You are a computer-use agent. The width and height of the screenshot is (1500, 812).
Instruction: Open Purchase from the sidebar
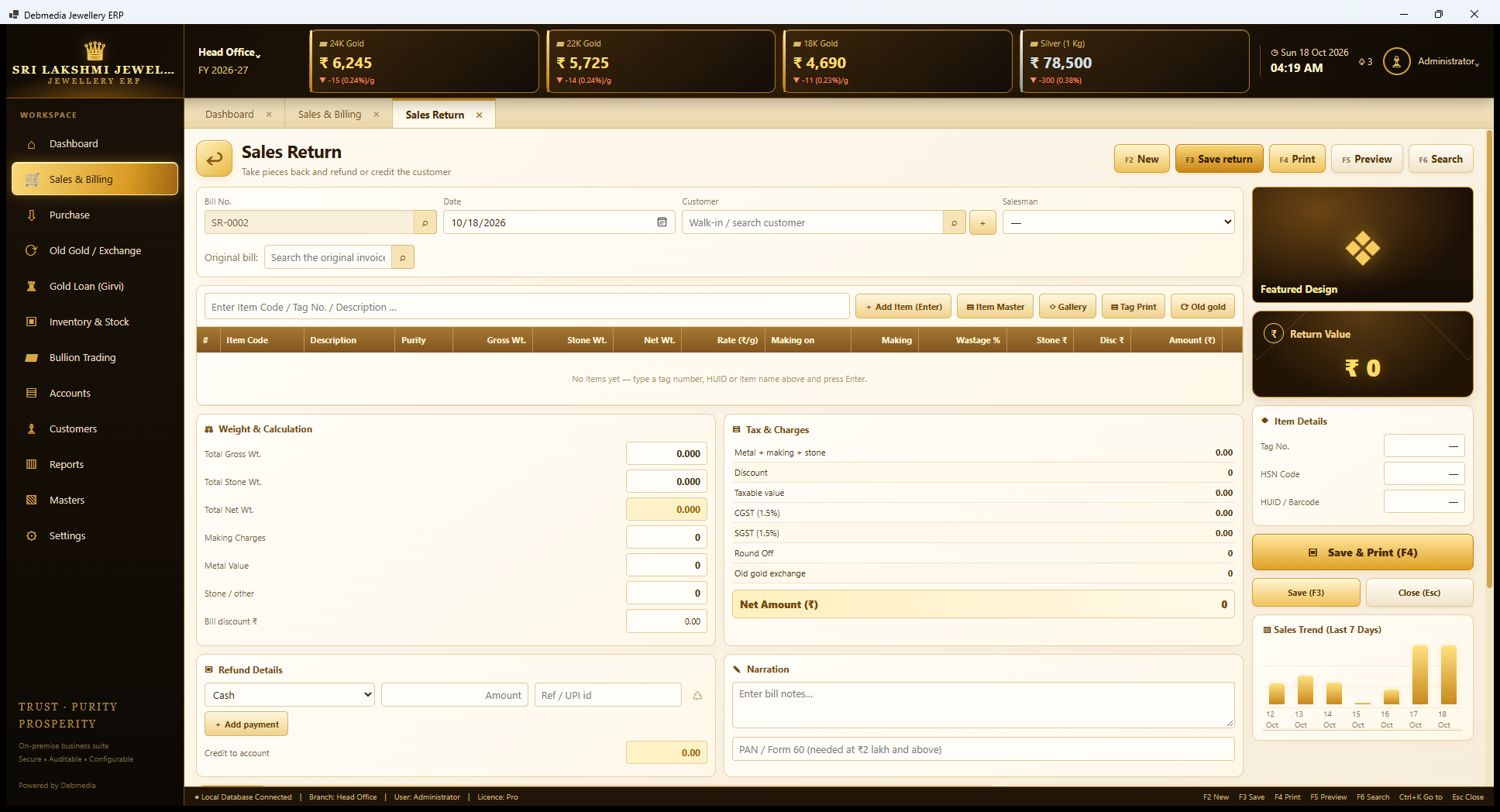tap(95, 215)
